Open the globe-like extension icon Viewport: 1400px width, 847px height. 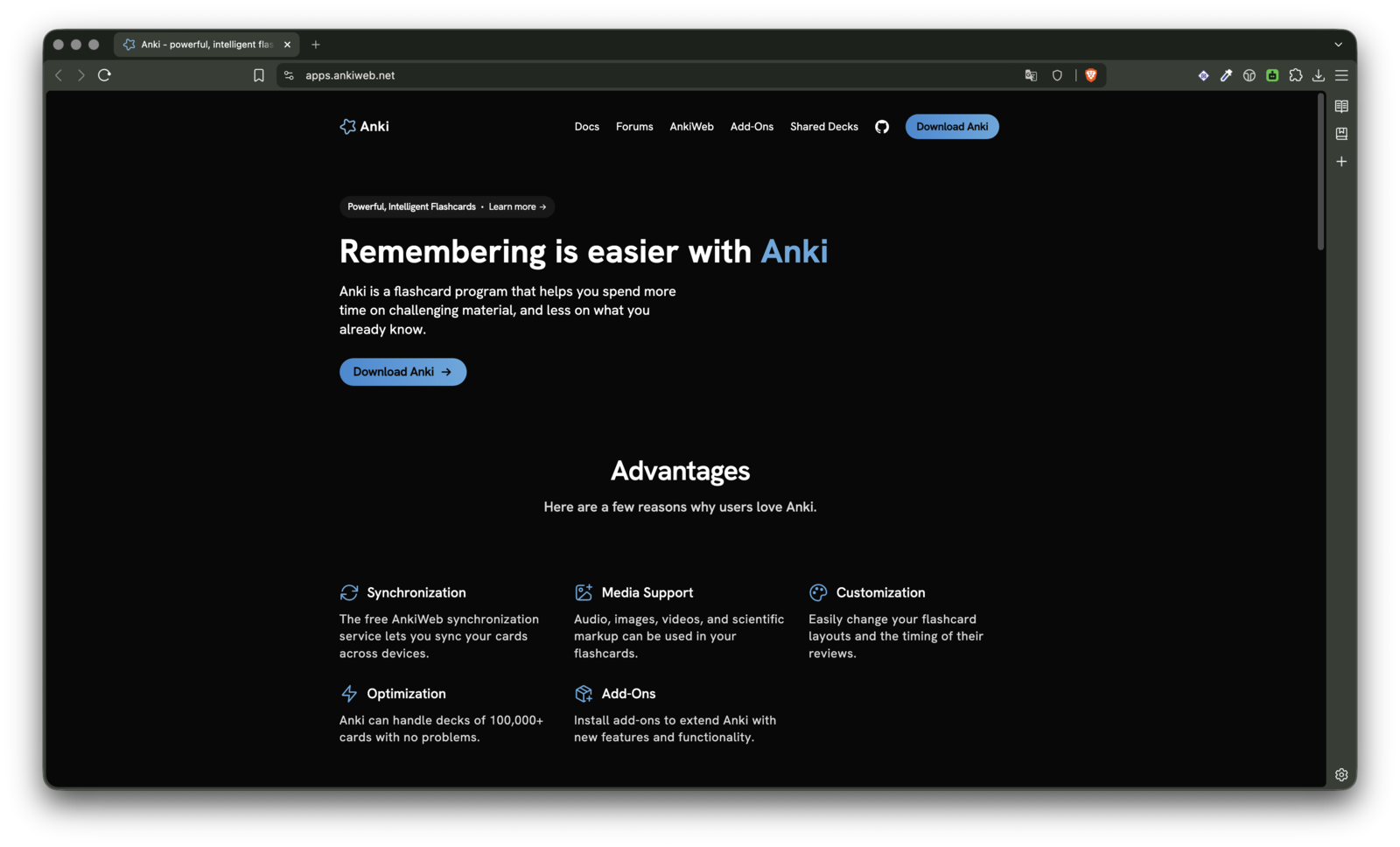(1249, 76)
